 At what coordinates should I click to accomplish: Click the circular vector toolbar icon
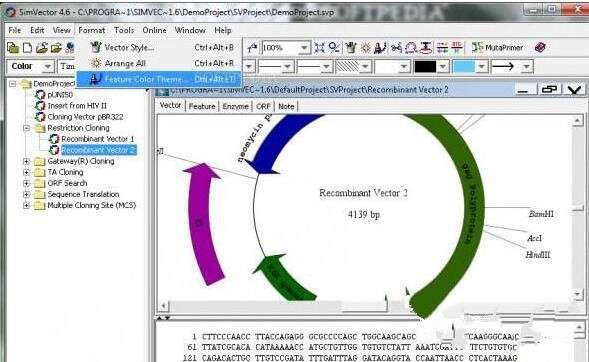pos(411,48)
